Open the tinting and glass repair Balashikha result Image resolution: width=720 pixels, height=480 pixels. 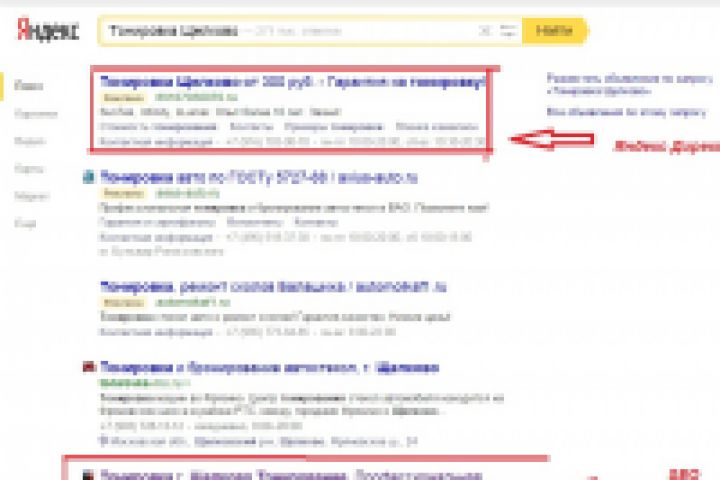point(273,287)
